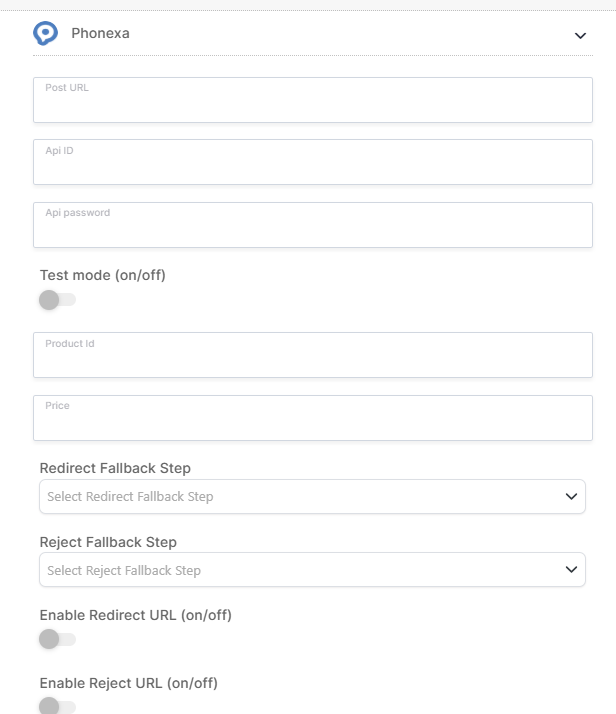
Task: Click the Reject Fallback Step chevron arrow
Action: (x=571, y=569)
